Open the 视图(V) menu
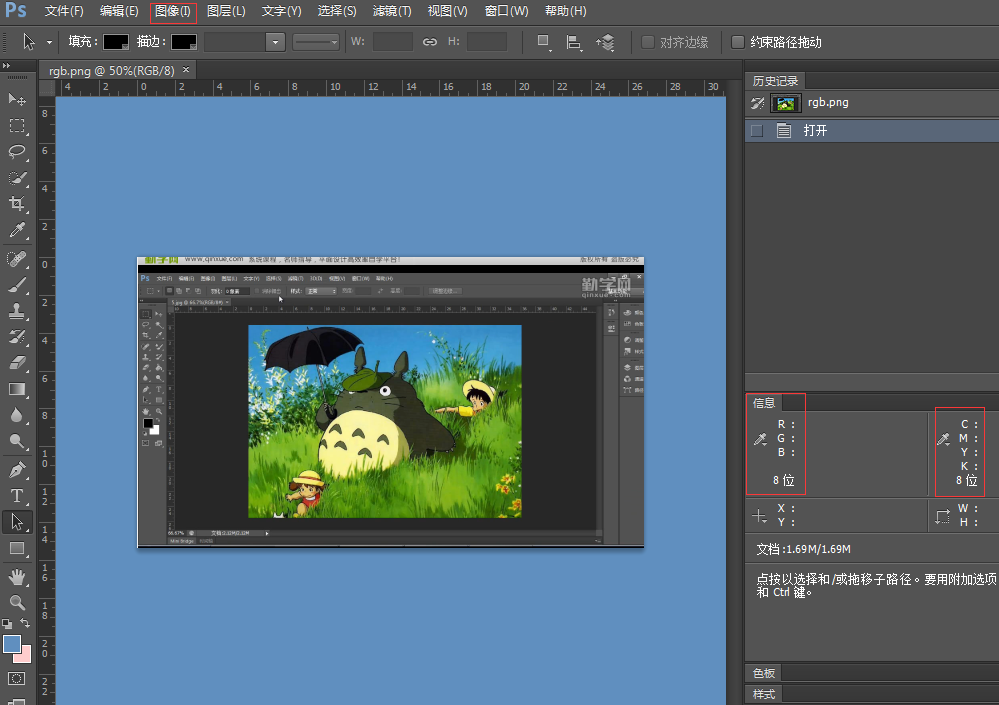This screenshot has width=999, height=705. [x=447, y=11]
